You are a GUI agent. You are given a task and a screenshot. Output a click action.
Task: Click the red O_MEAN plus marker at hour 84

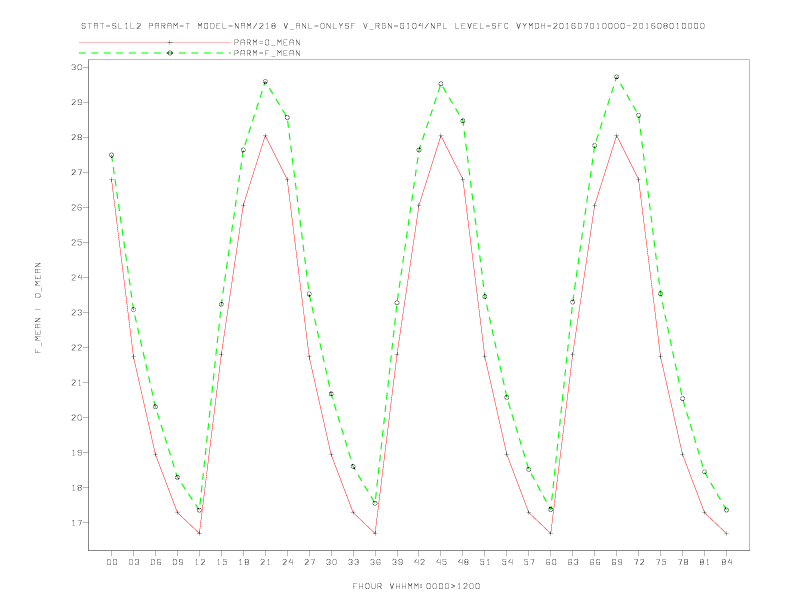click(x=726, y=533)
